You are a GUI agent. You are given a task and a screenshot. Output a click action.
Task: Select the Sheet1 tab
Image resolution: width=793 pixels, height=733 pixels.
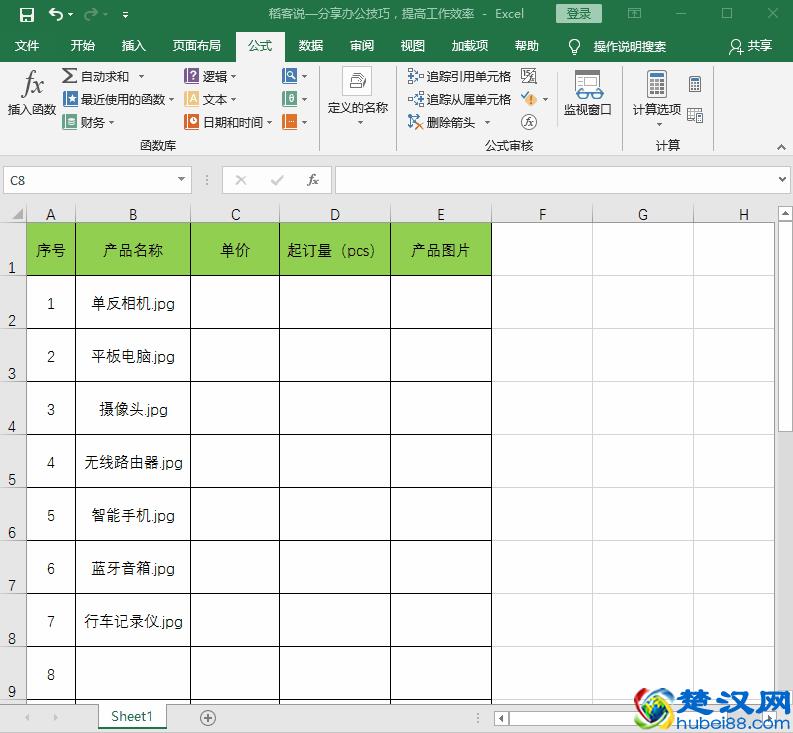132,716
